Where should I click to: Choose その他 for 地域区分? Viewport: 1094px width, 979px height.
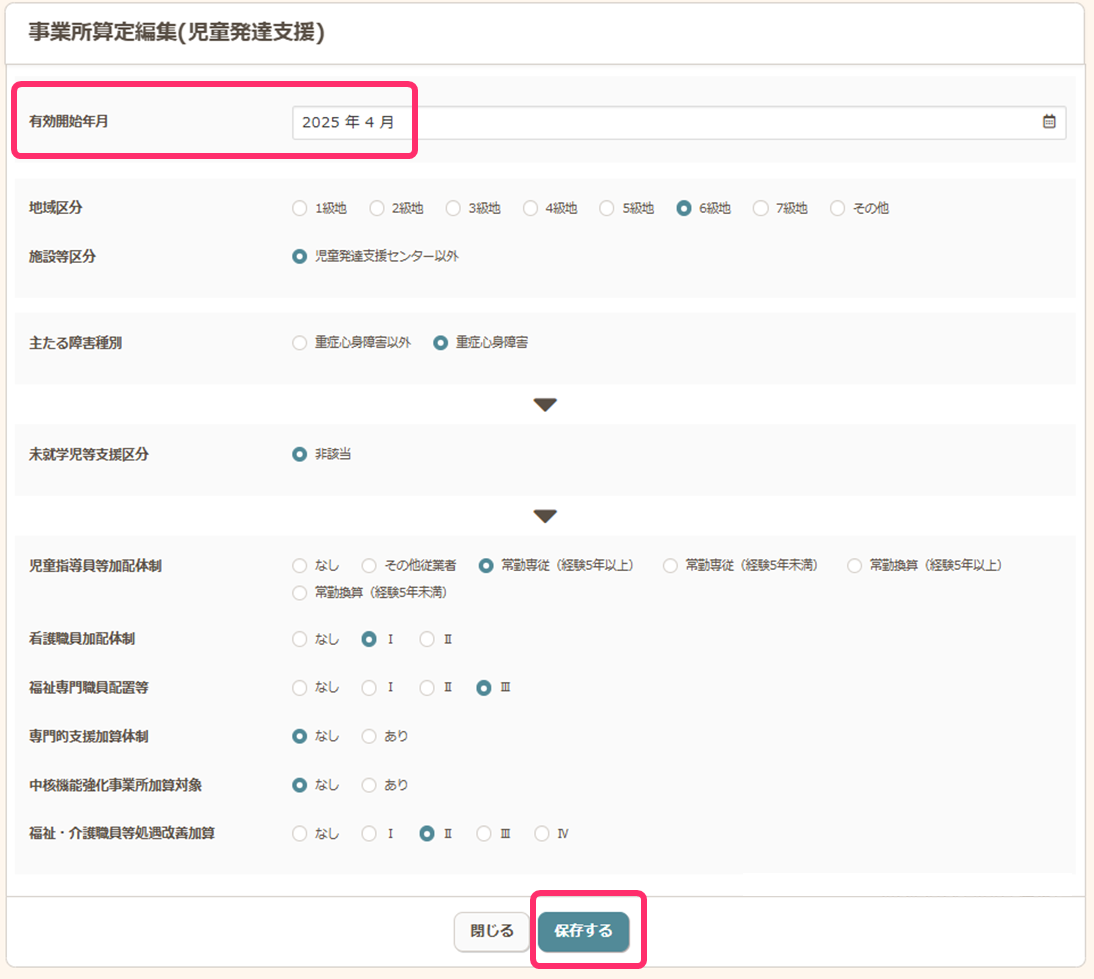tap(837, 209)
